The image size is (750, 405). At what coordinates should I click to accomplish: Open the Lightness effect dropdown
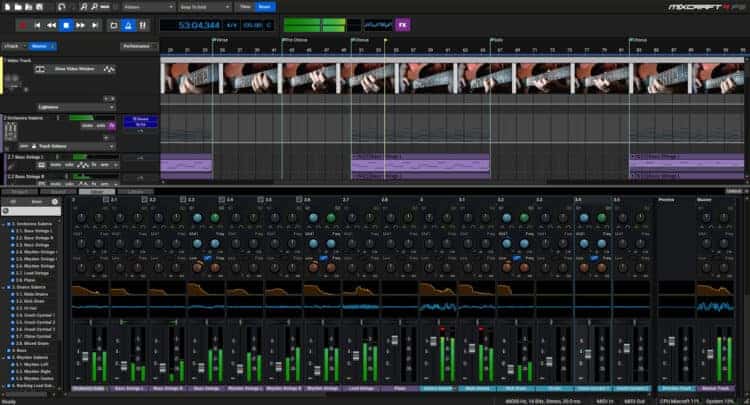coord(76,107)
